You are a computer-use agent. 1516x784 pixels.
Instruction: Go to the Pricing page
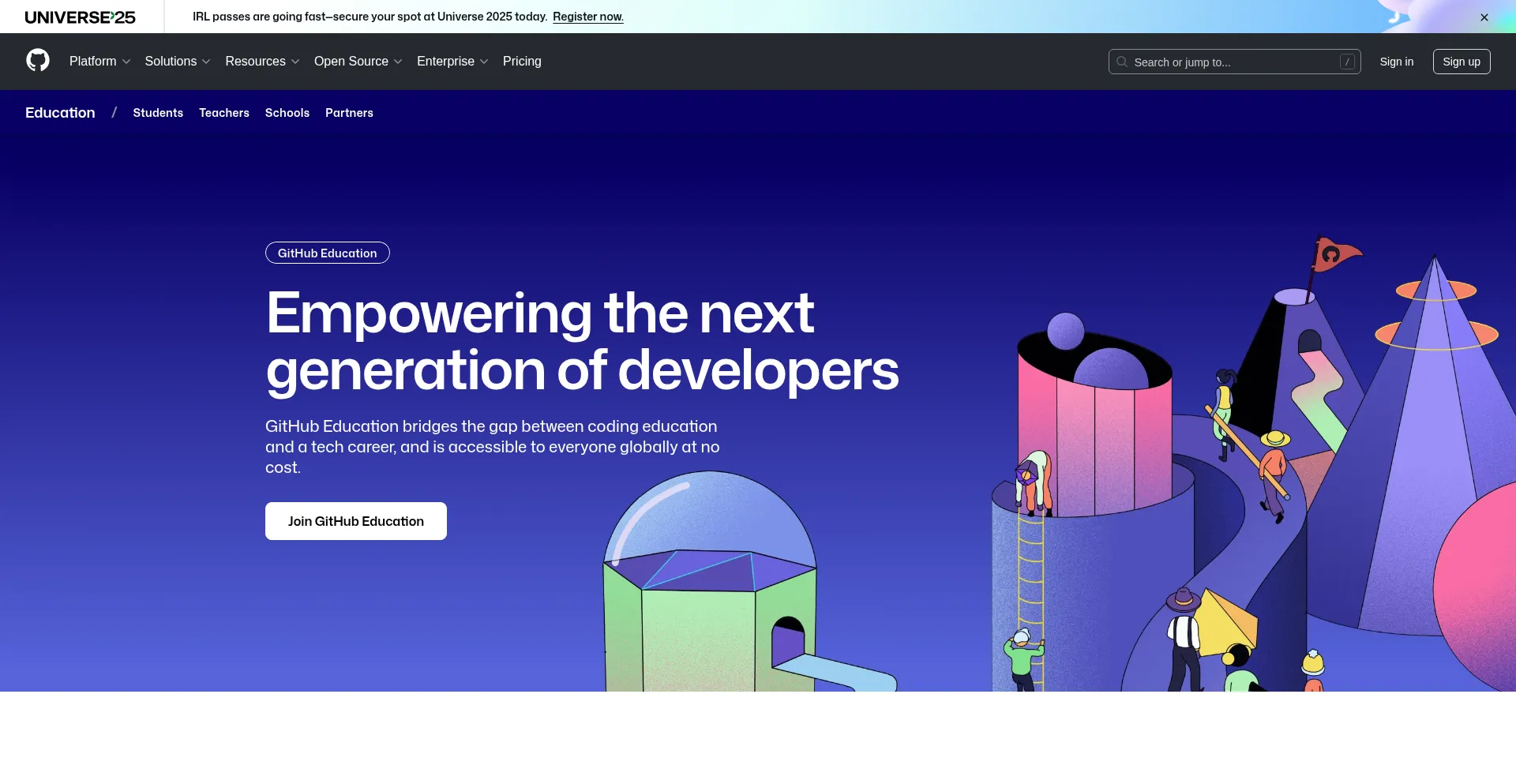coord(522,62)
